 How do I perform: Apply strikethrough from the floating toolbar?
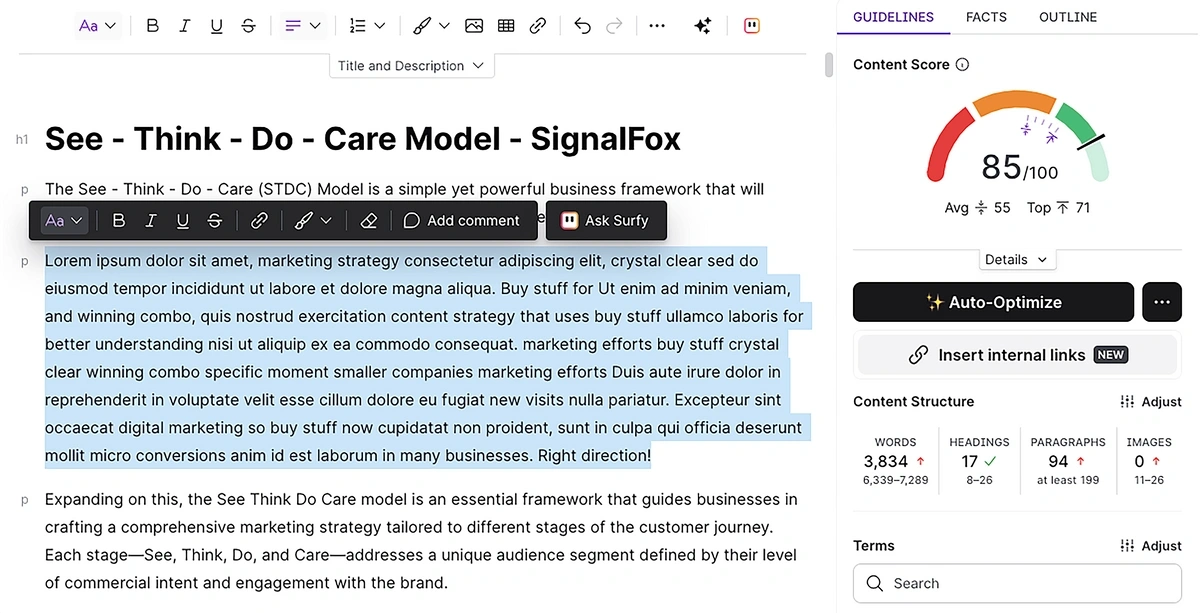215,221
